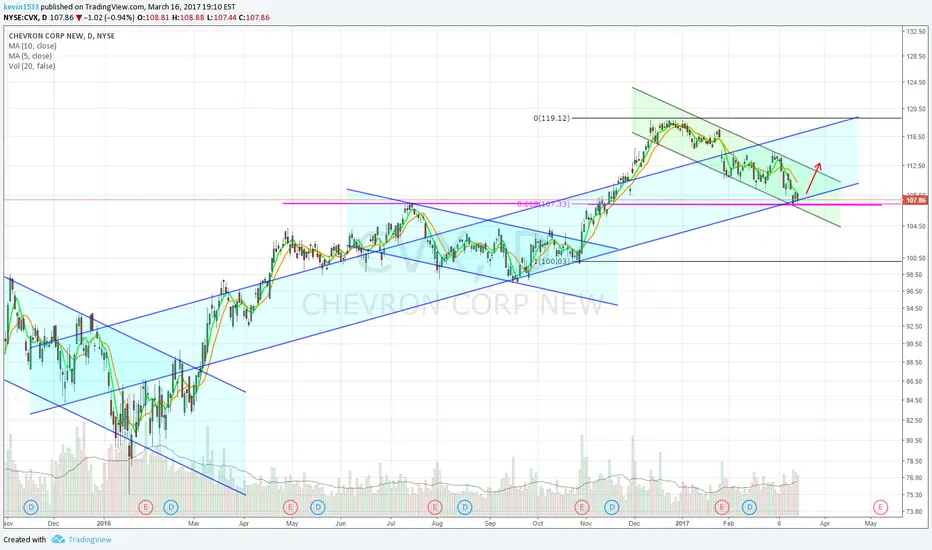Click the current price tag 107.86
Screen dimensions: 932x550
pos(915,200)
